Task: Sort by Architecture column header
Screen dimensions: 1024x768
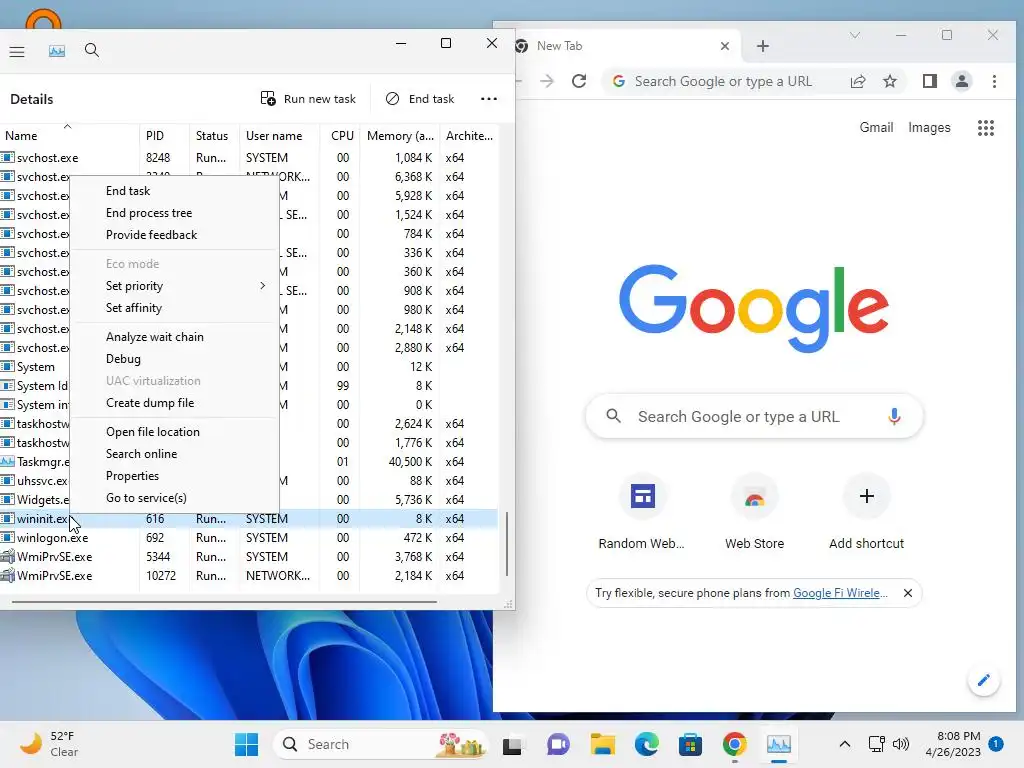Action: (469, 135)
